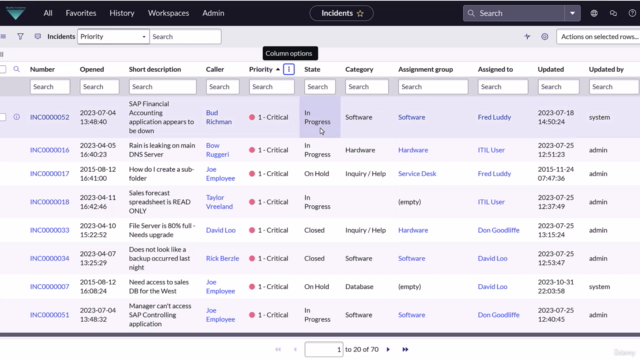Open incident INC0000033
The height and width of the screenshot is (360, 640).
[x=49, y=230]
